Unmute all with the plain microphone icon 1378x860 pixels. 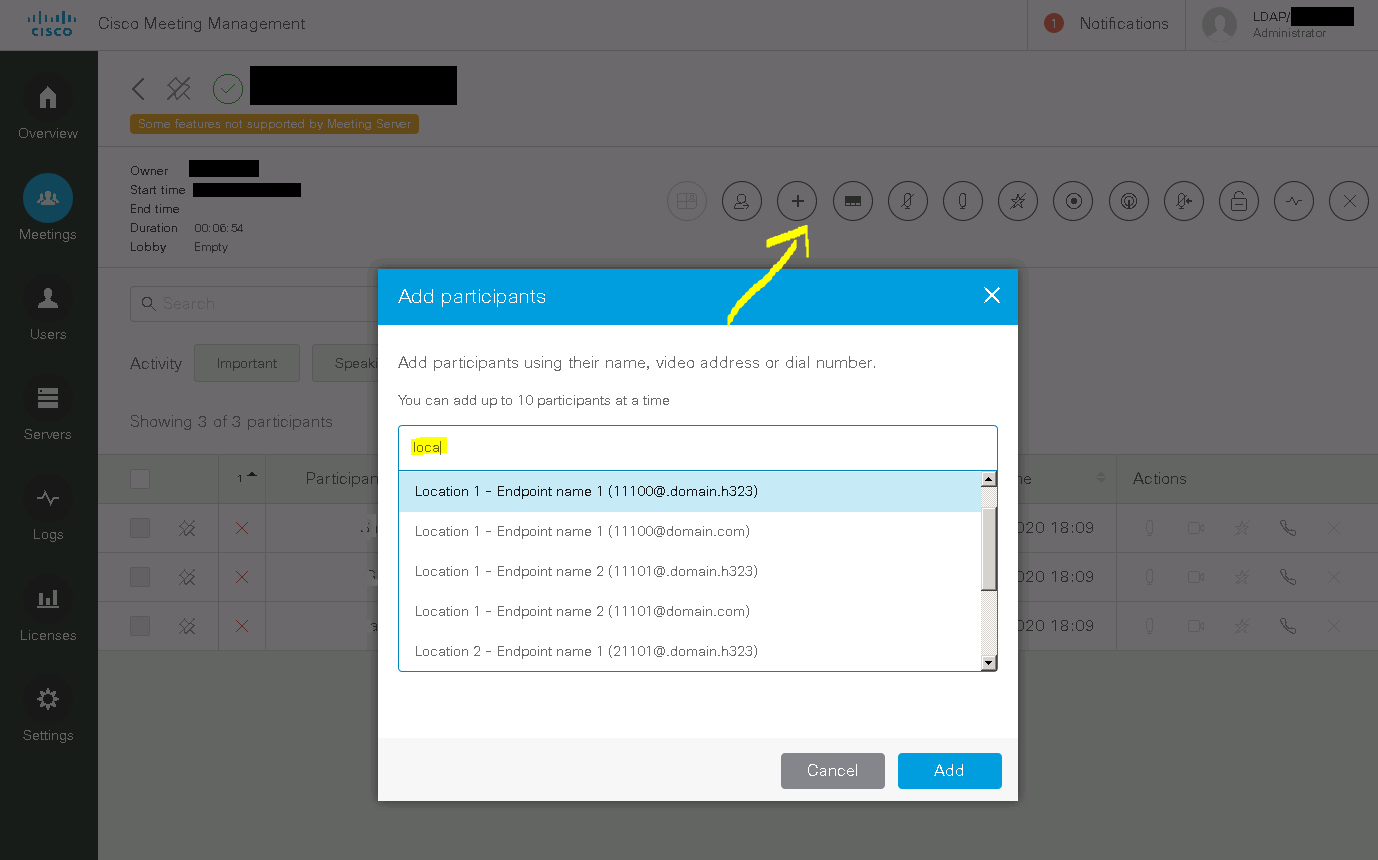coord(963,201)
